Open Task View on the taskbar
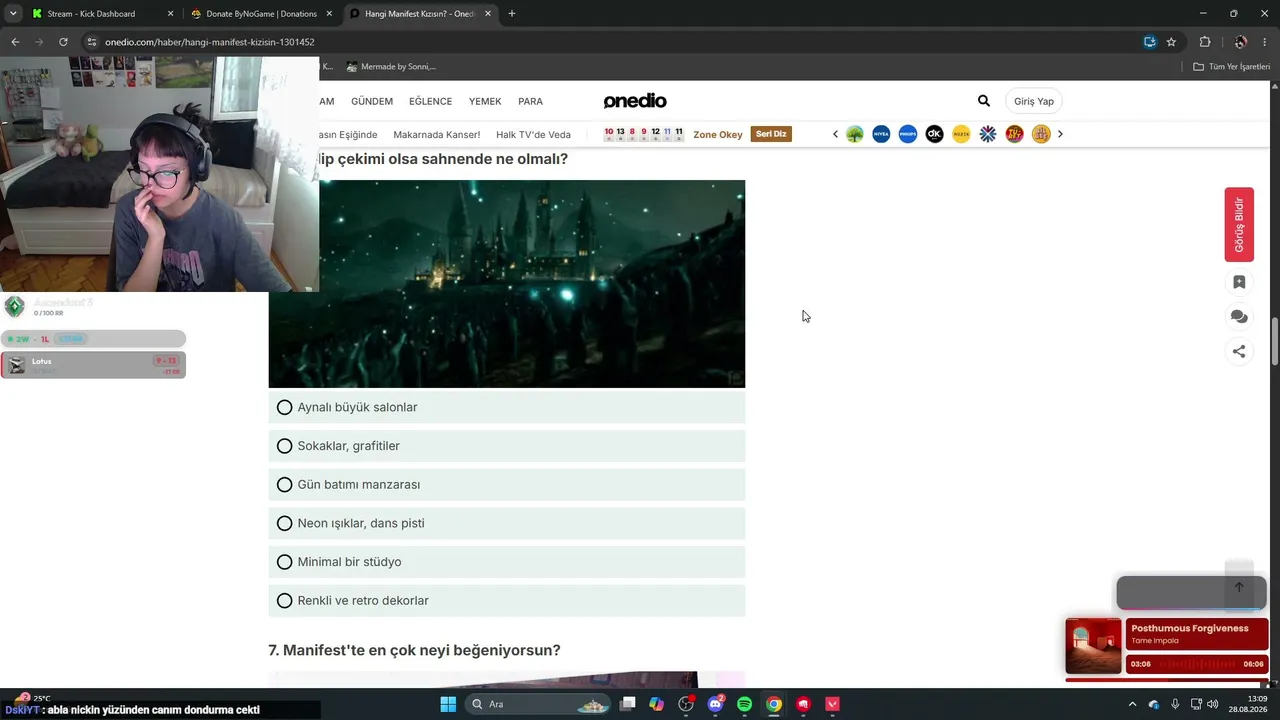 coord(627,704)
